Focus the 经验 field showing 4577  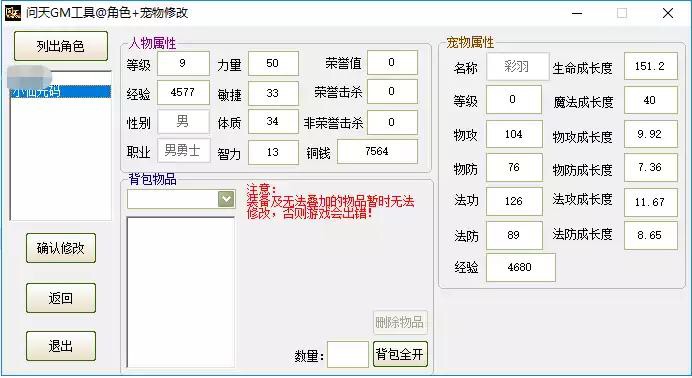click(x=183, y=93)
